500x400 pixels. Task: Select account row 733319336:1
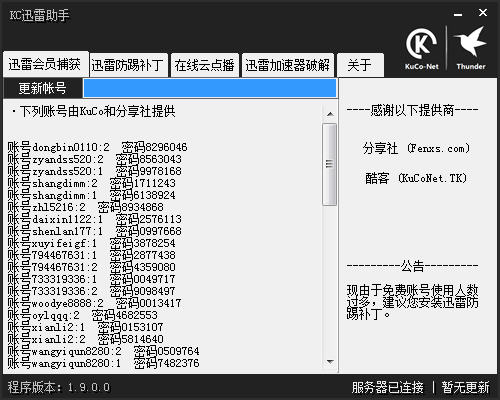pyautogui.click(x=92, y=279)
